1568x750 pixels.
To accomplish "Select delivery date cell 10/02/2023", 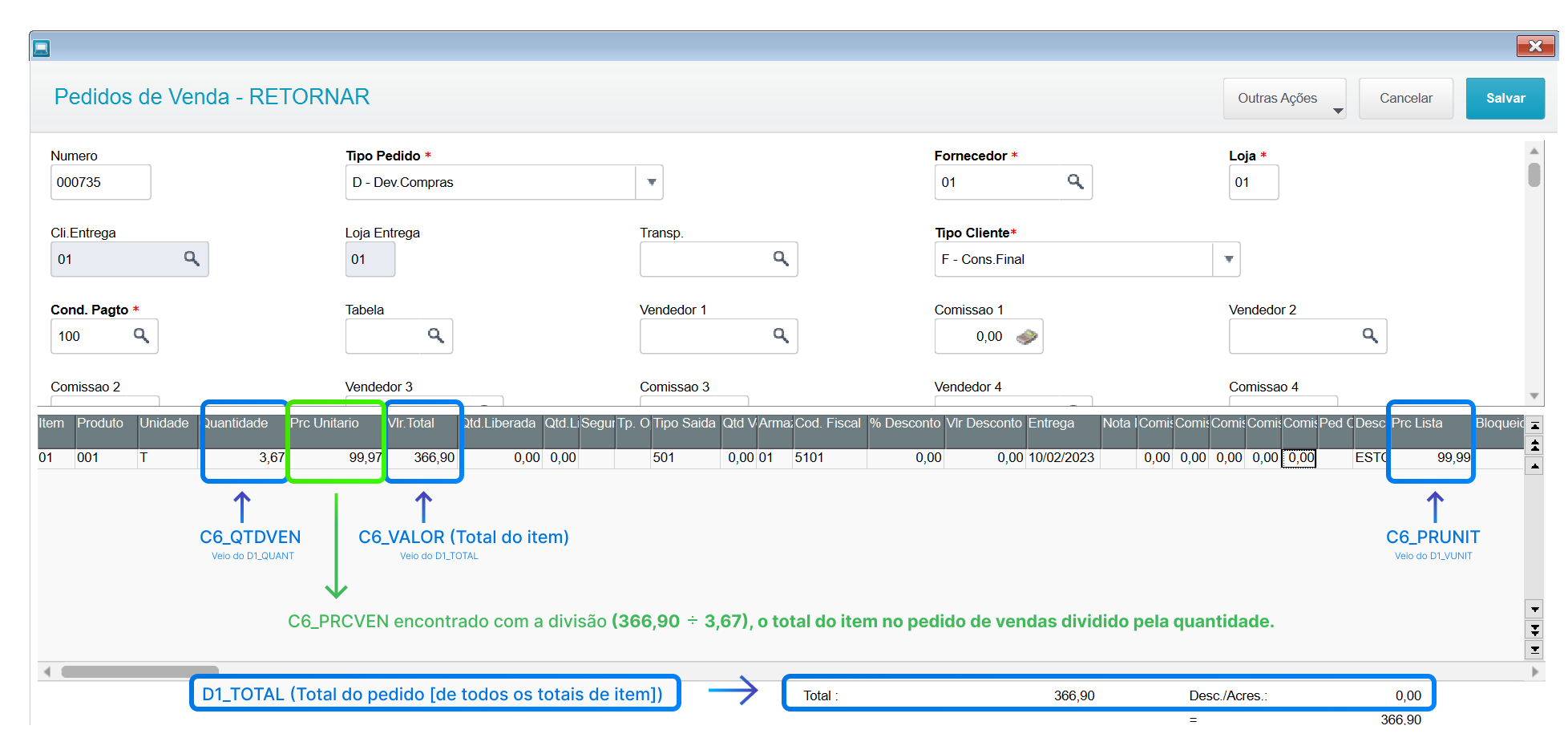I will pyautogui.click(x=1062, y=458).
